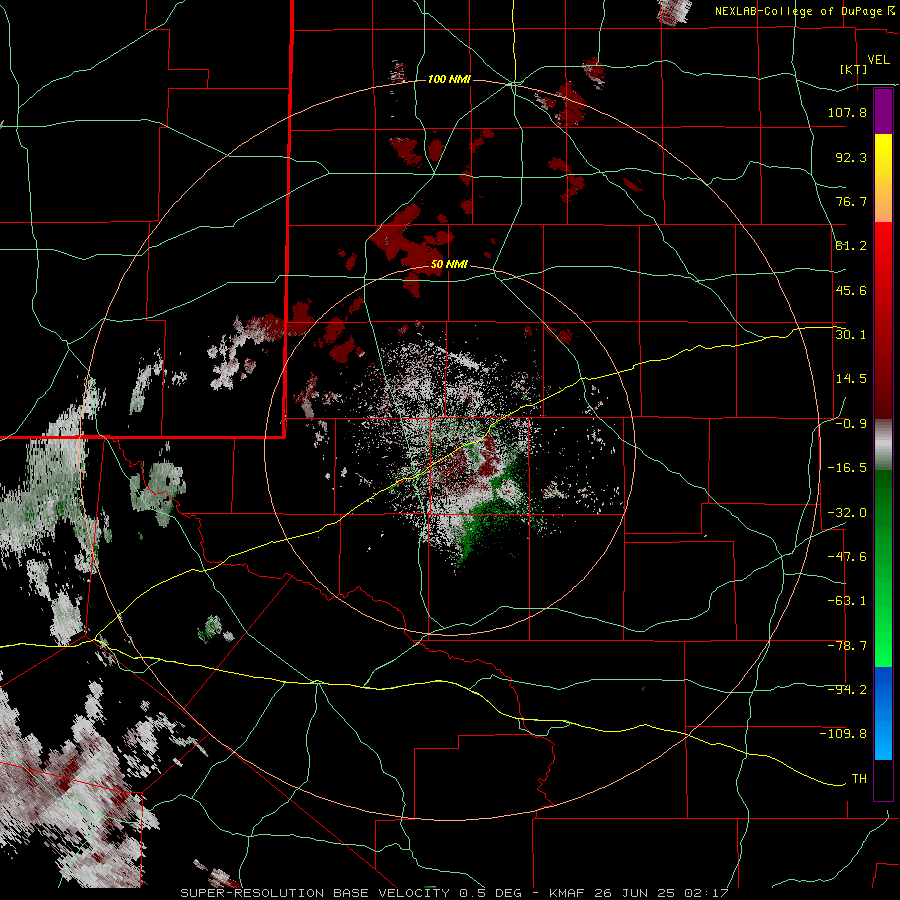Click the 107.8 velocity scale value
Image resolution: width=900 pixels, height=900 pixels.
847,112
